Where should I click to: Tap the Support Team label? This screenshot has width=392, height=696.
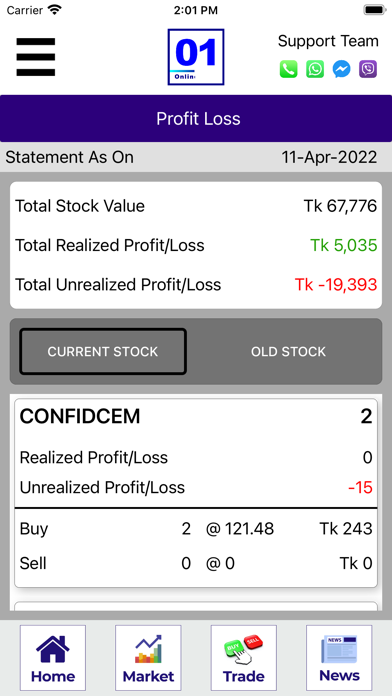pyautogui.click(x=328, y=41)
